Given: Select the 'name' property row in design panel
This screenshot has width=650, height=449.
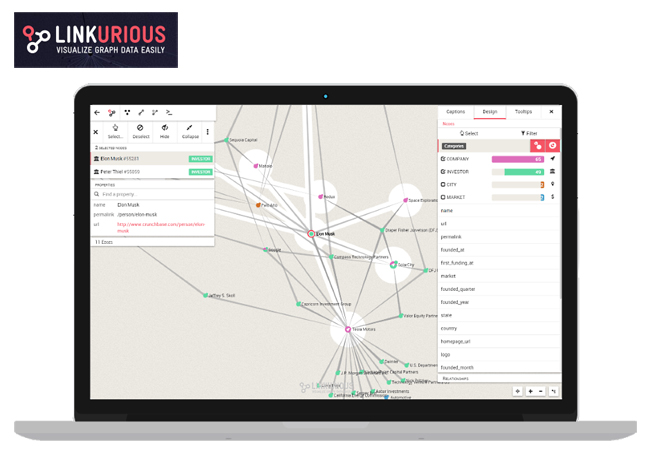Looking at the screenshot, I should tap(499, 211).
